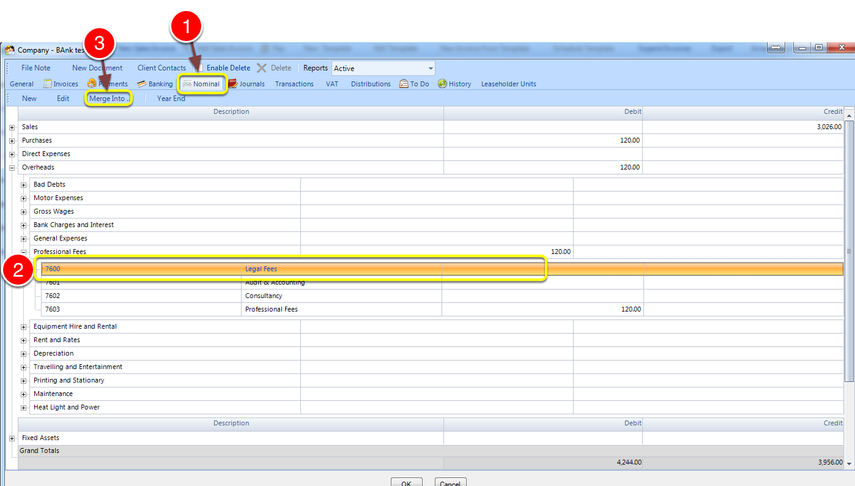Select the 7600 Legal Fees row
The width and height of the screenshot is (855, 486).
442,269
